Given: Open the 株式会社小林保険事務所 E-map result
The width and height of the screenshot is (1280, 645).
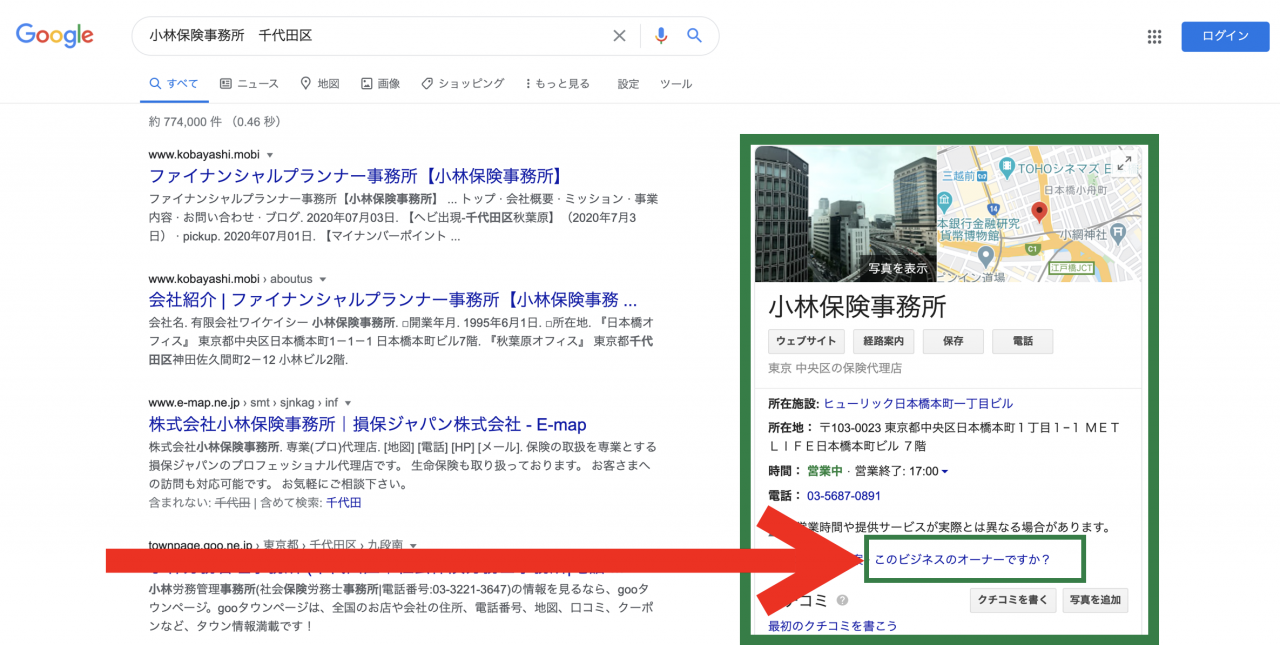Looking at the screenshot, I should pyautogui.click(x=367, y=424).
